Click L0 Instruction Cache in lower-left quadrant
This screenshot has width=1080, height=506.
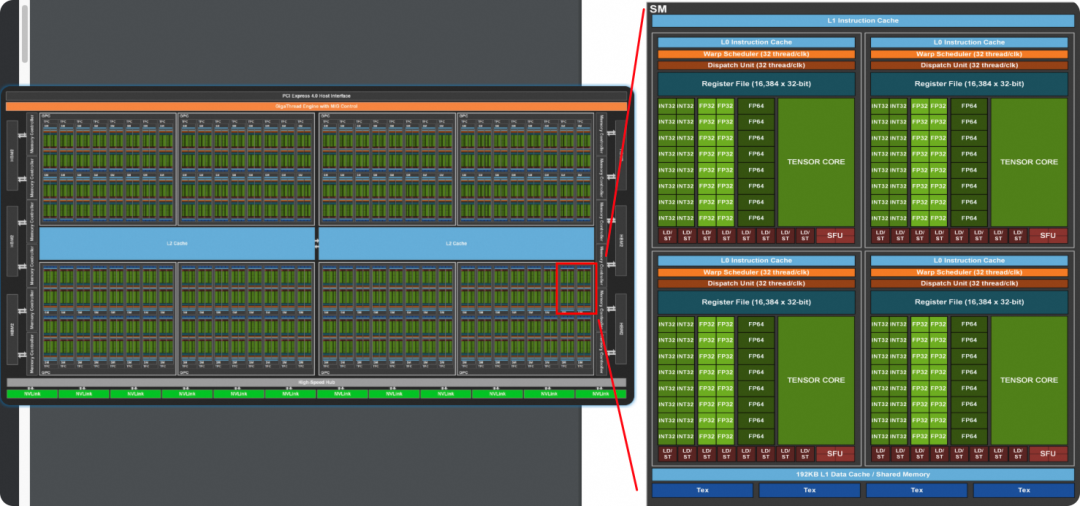pyautogui.click(x=756, y=261)
